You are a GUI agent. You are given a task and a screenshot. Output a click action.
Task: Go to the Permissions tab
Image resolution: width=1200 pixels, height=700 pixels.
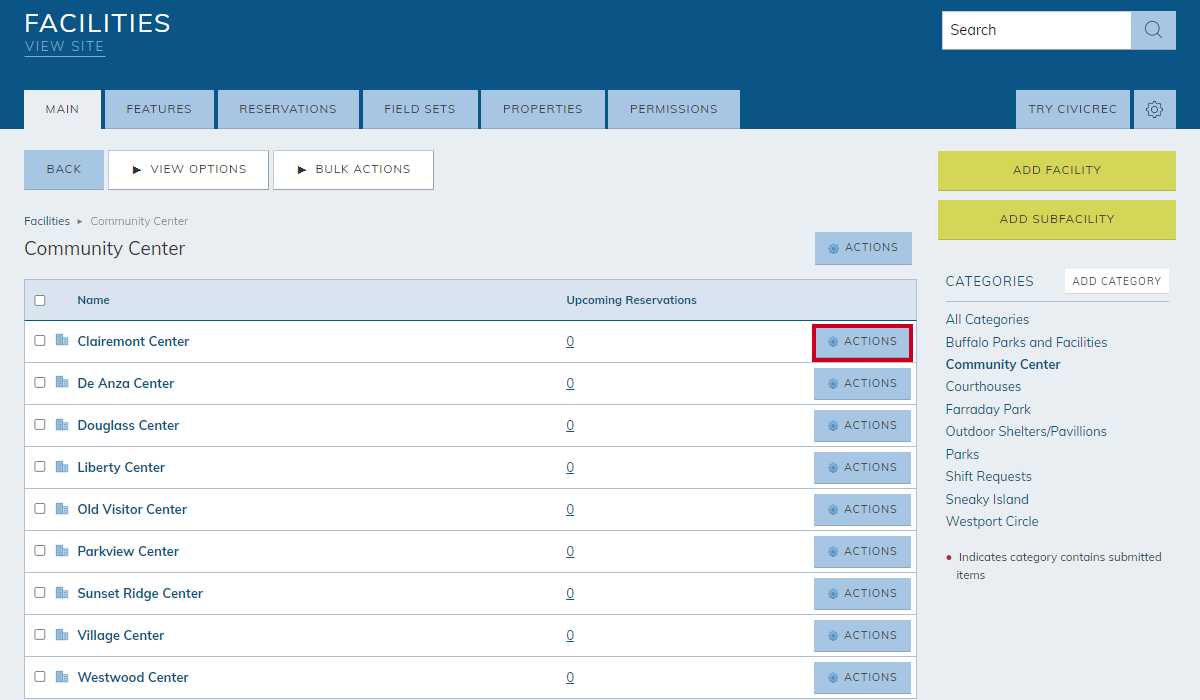tap(674, 109)
